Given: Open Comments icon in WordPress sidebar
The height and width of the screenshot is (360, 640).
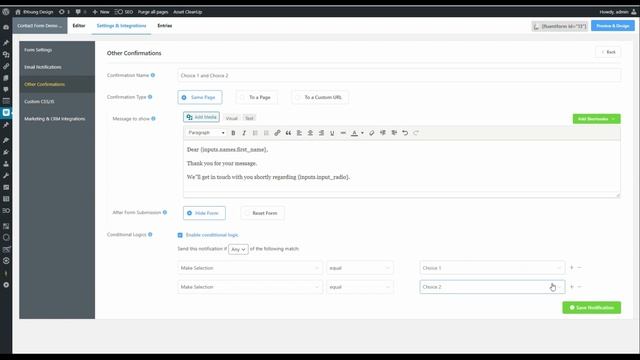Looking at the screenshot, I should pyautogui.click(x=6, y=89).
